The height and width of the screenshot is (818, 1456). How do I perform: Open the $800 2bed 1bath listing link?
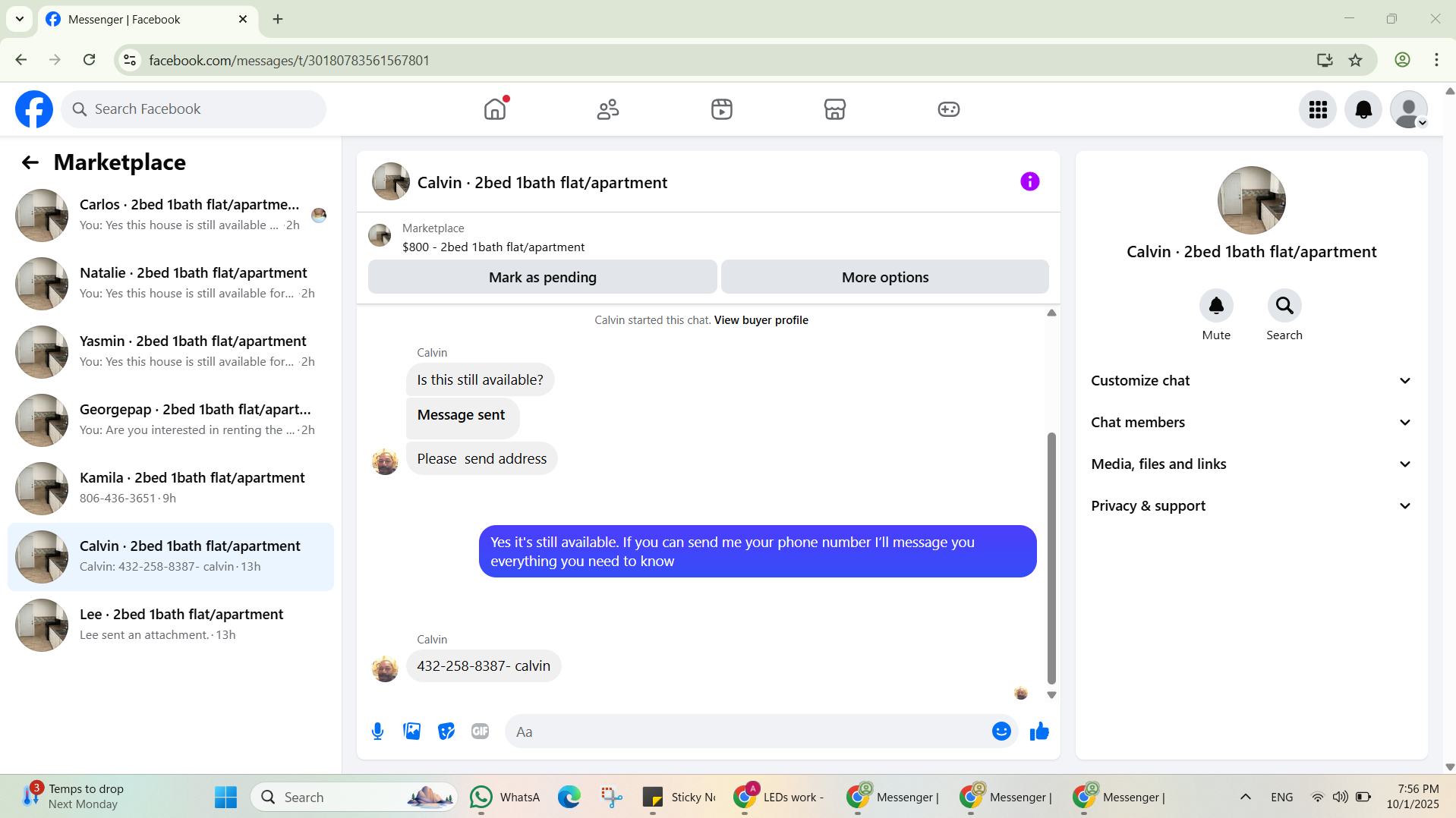pos(493,247)
